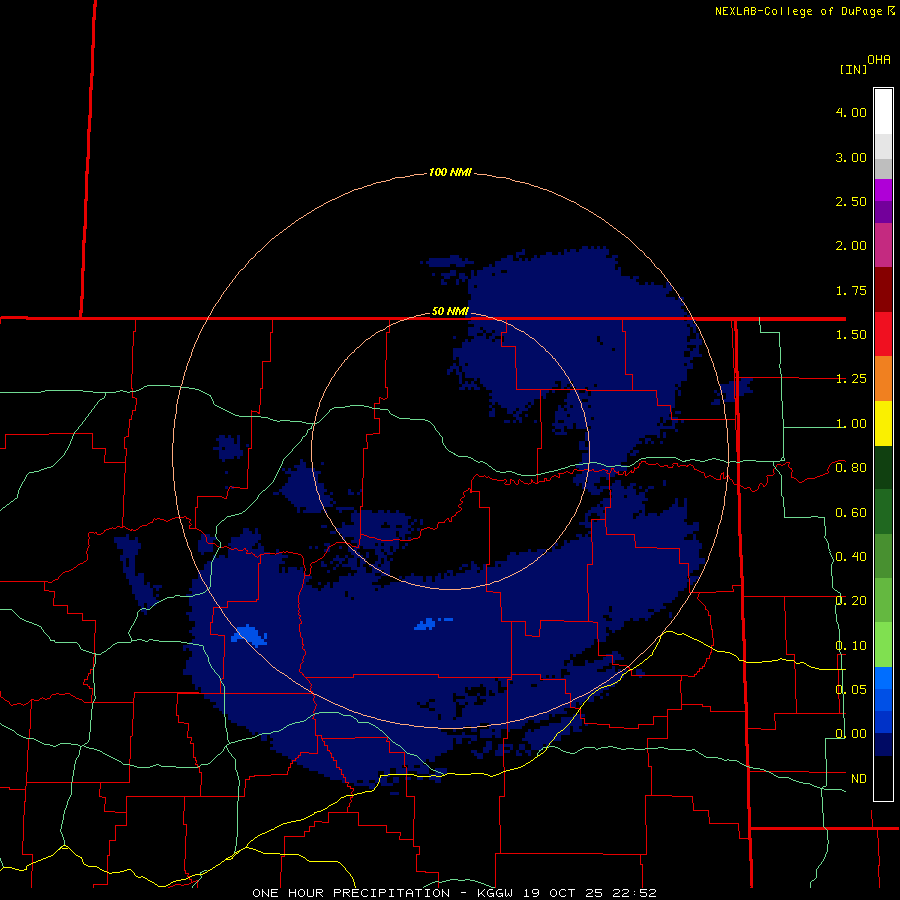Pick the bright red legend swatch
900x900 pixels.
(x=883, y=334)
